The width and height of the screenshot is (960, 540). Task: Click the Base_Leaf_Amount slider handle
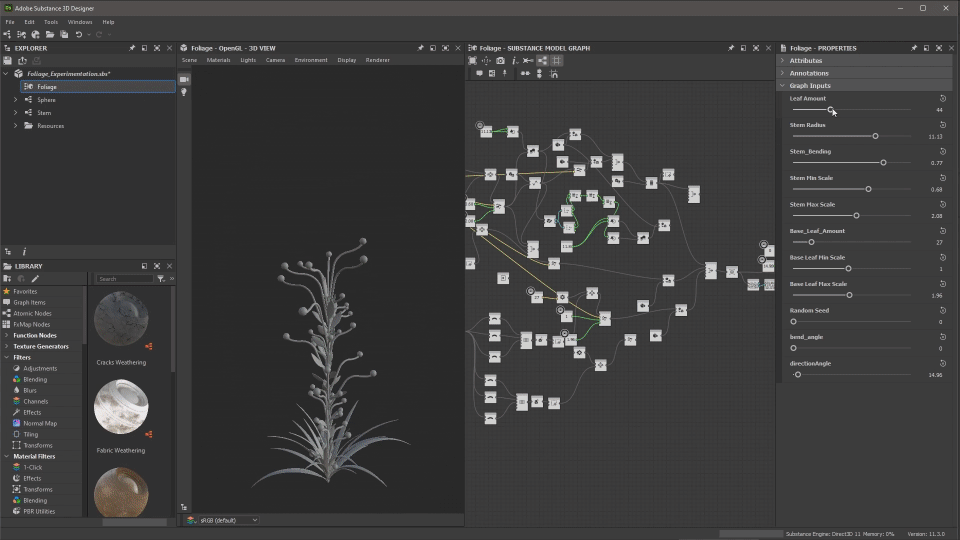(x=811, y=242)
